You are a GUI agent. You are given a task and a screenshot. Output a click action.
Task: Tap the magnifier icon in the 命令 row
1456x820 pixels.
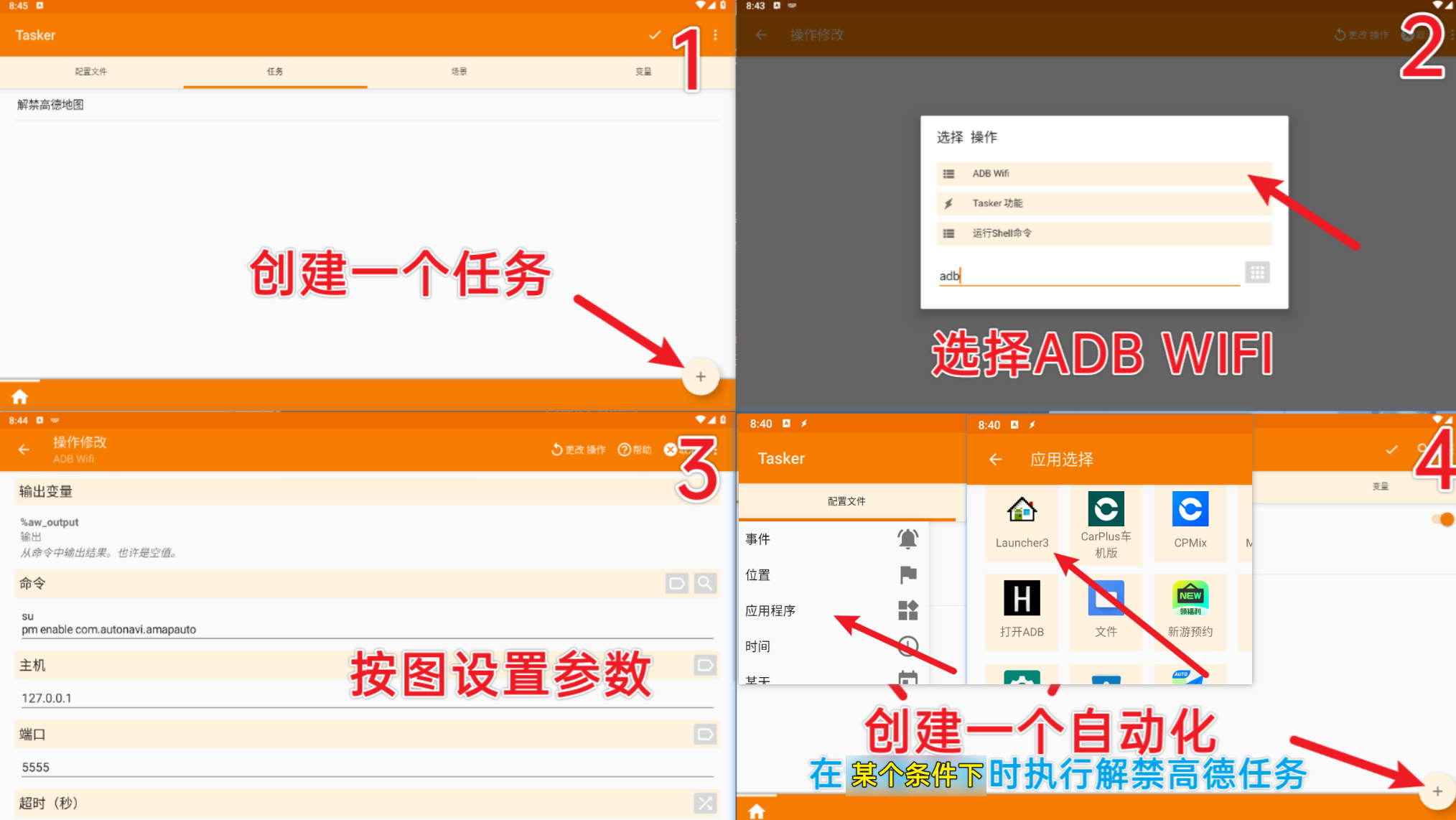pyautogui.click(x=705, y=583)
